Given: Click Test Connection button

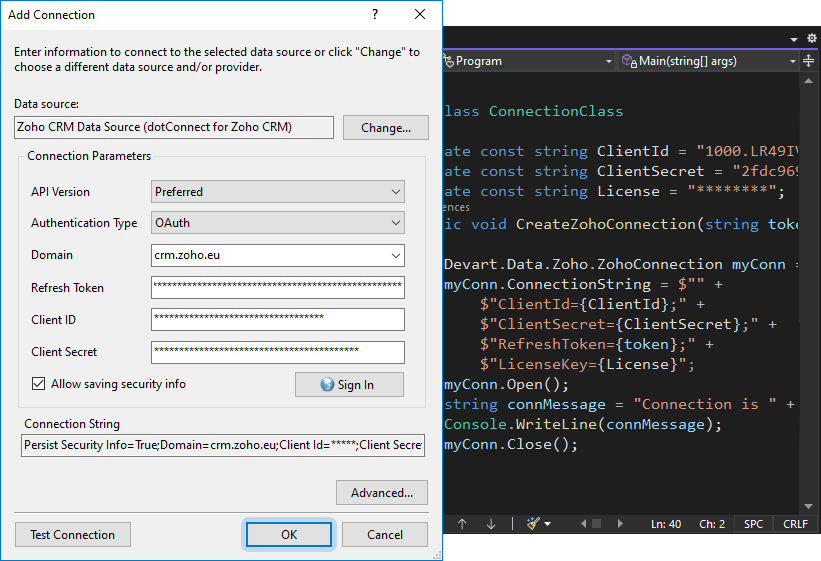Looking at the screenshot, I should pyautogui.click(x=73, y=534).
